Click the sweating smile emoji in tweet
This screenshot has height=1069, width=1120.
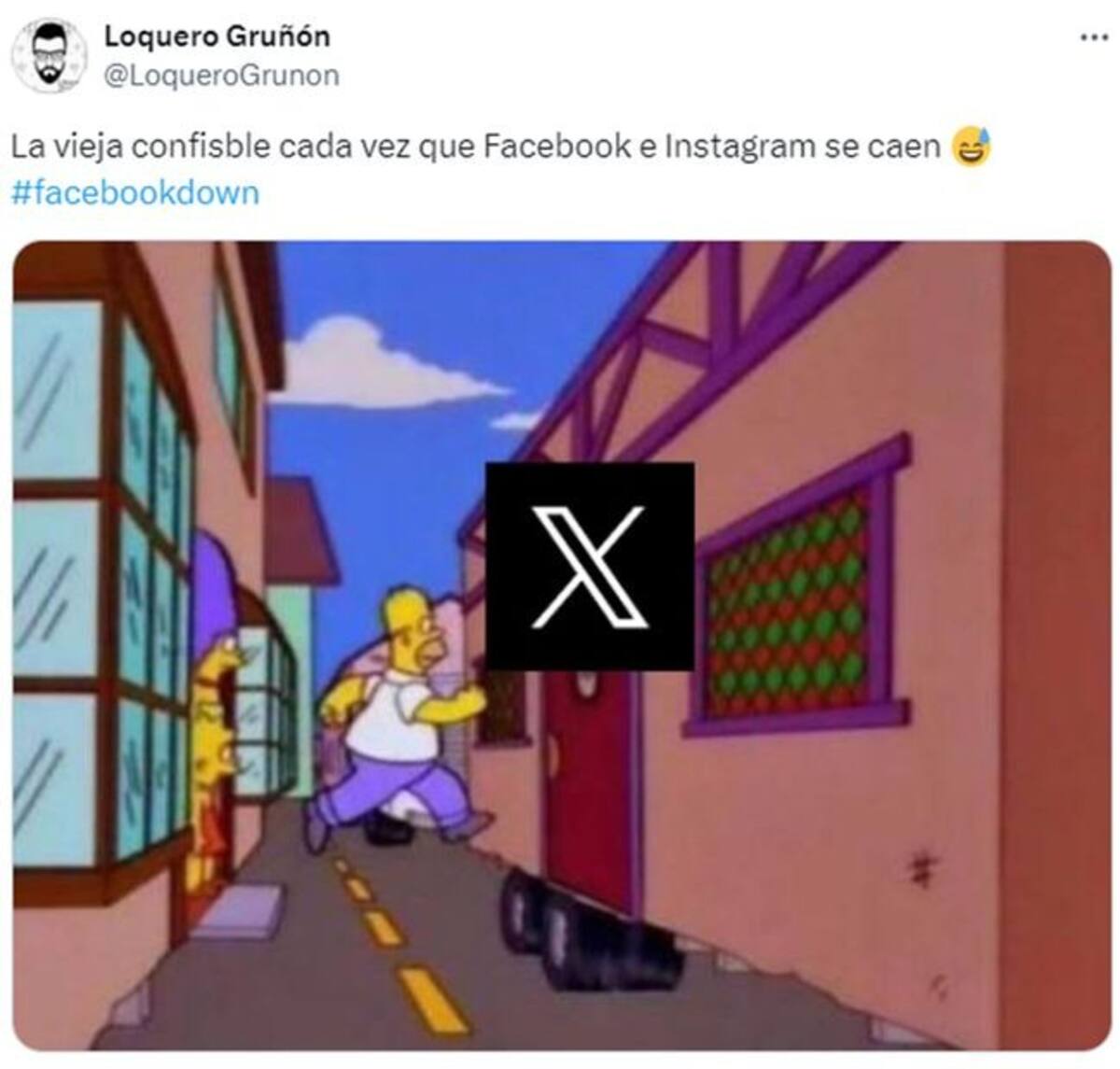coord(972,148)
